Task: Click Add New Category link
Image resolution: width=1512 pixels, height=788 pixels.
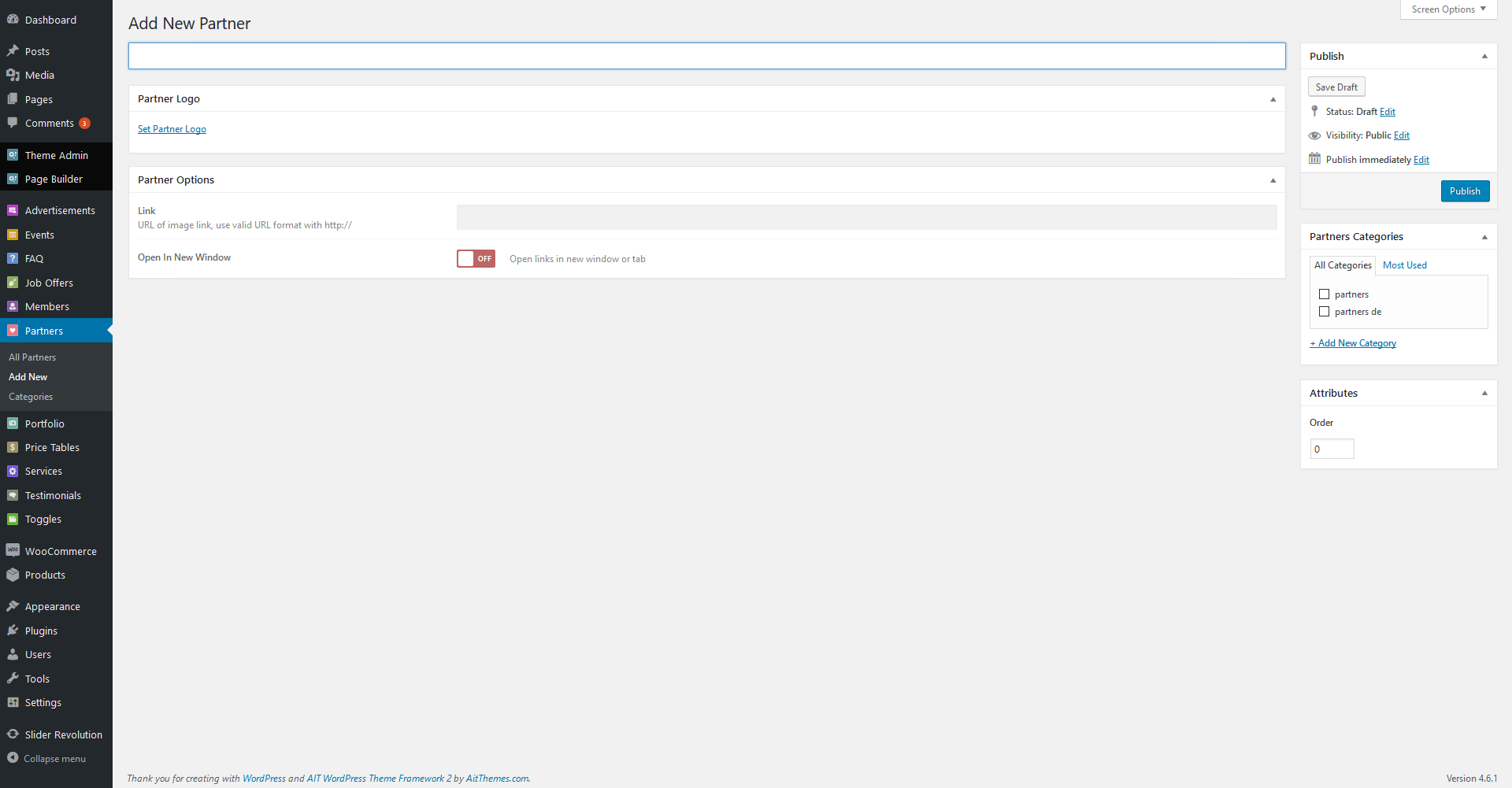Action: 1353,343
